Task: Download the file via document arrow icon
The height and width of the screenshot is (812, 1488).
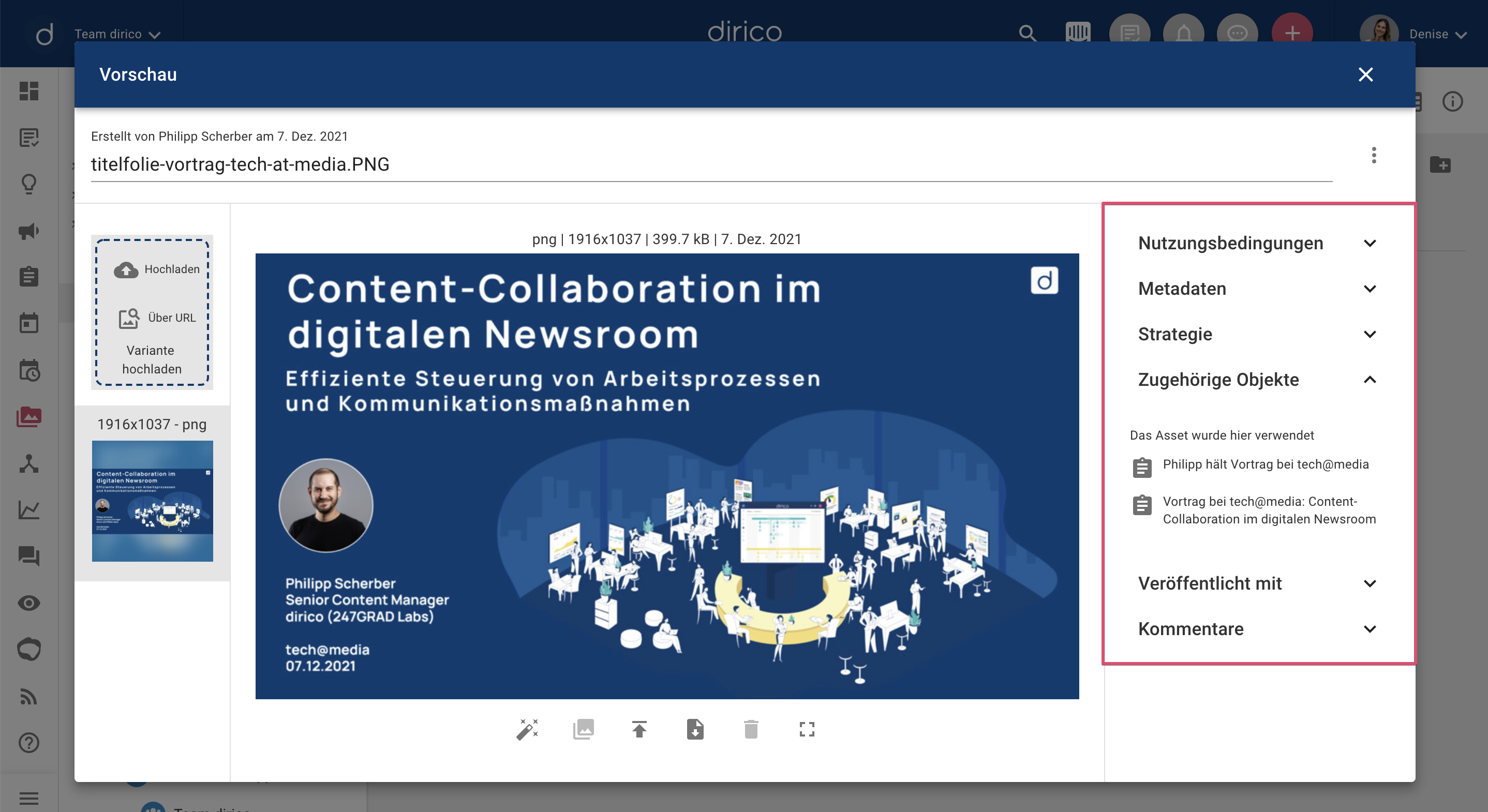Action: tap(695, 729)
